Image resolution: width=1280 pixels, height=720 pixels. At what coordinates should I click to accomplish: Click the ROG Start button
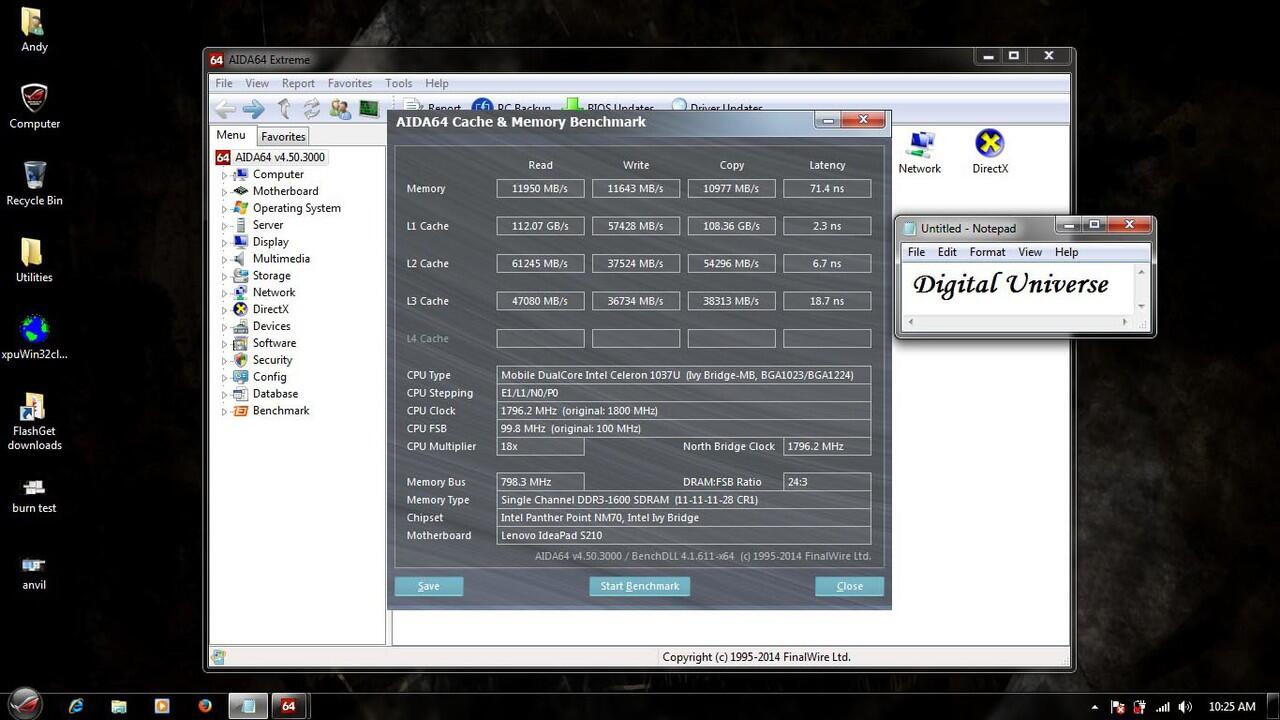point(27,705)
